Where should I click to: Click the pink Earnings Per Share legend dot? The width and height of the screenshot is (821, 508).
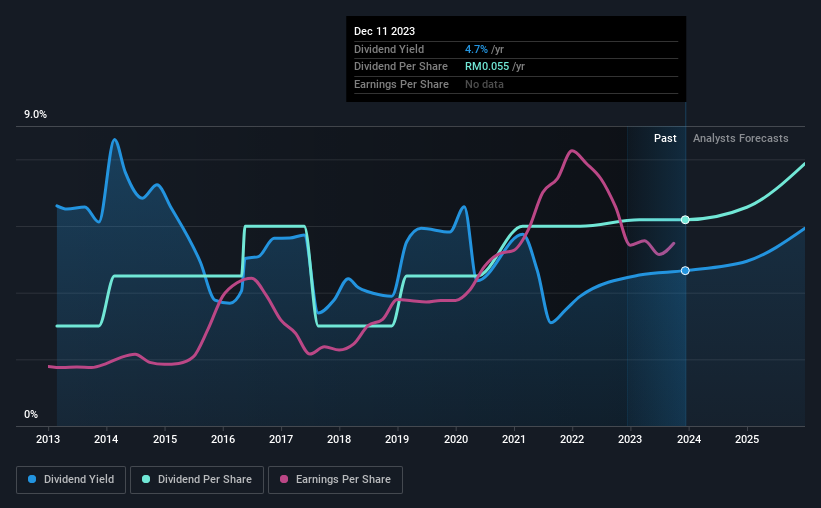[x=284, y=479]
